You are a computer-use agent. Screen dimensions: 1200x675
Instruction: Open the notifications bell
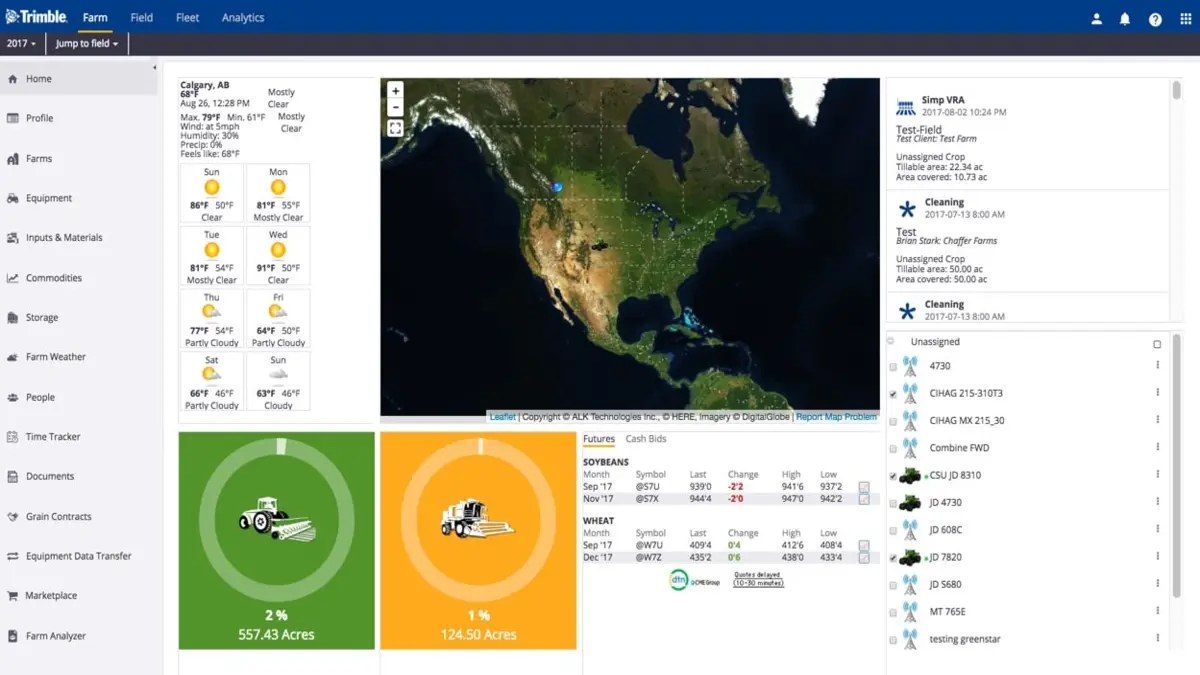pyautogui.click(x=1125, y=18)
